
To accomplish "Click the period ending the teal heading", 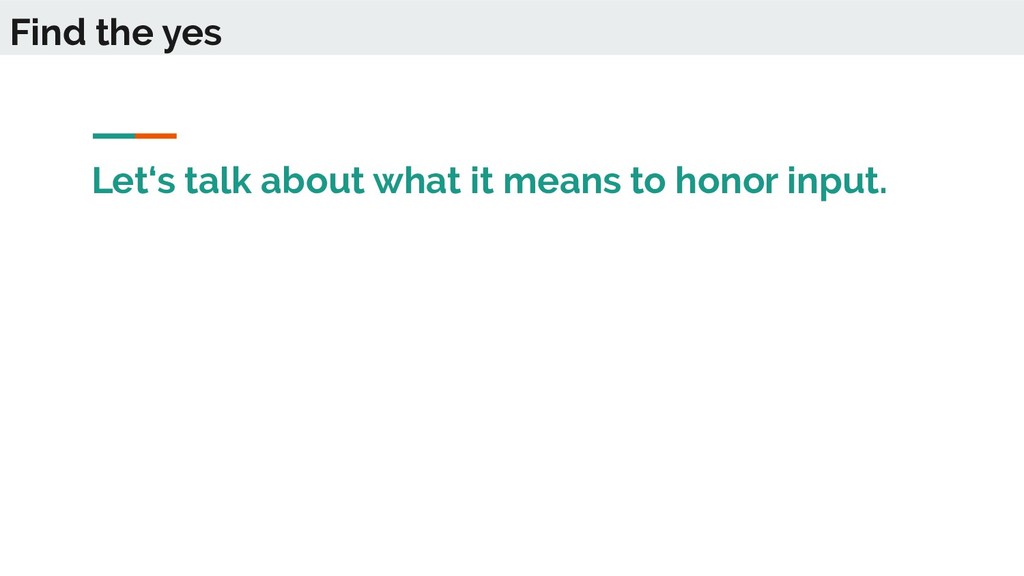I will (x=884, y=191).
